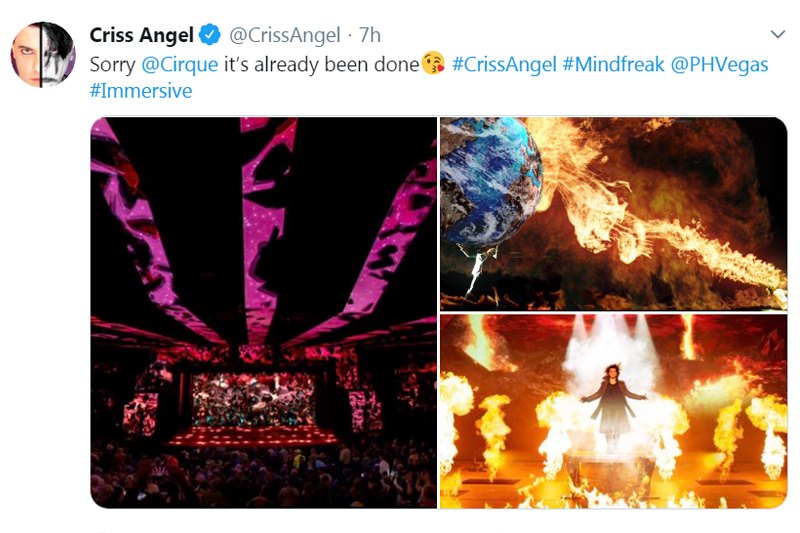View the pink-lit theater photo
This screenshot has height=533, width=800.
[264, 313]
